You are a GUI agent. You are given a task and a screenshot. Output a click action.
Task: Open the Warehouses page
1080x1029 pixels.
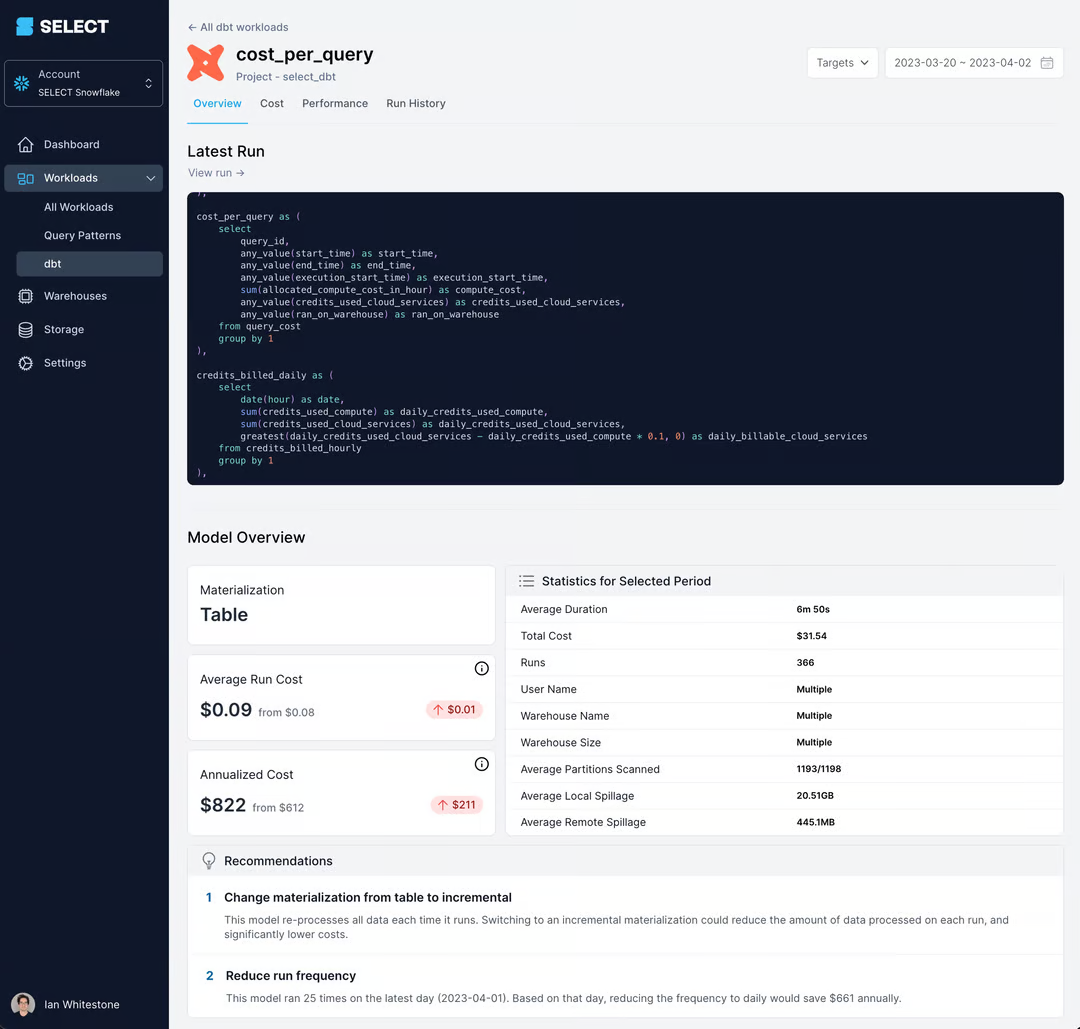(75, 296)
